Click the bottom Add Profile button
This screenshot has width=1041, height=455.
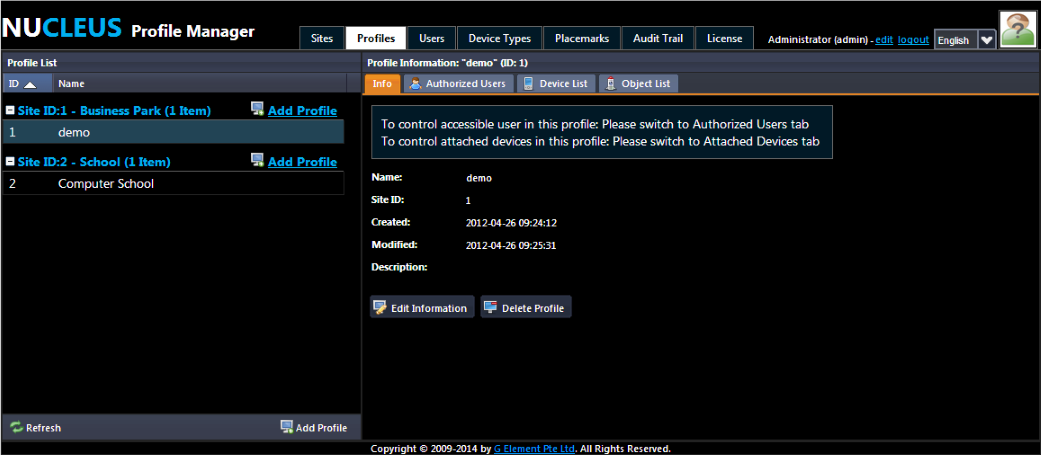tap(314, 427)
